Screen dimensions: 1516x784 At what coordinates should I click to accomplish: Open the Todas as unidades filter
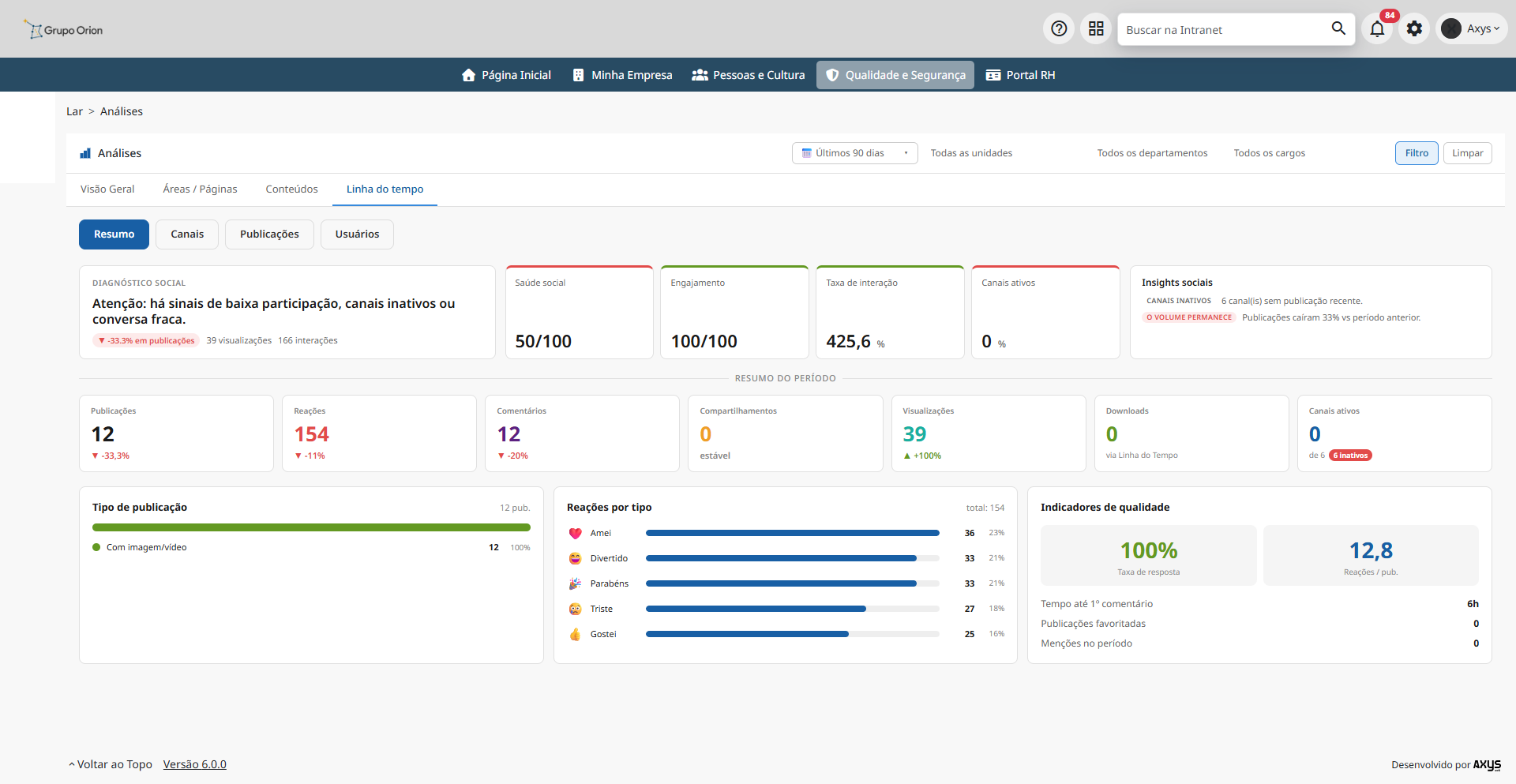tap(971, 153)
